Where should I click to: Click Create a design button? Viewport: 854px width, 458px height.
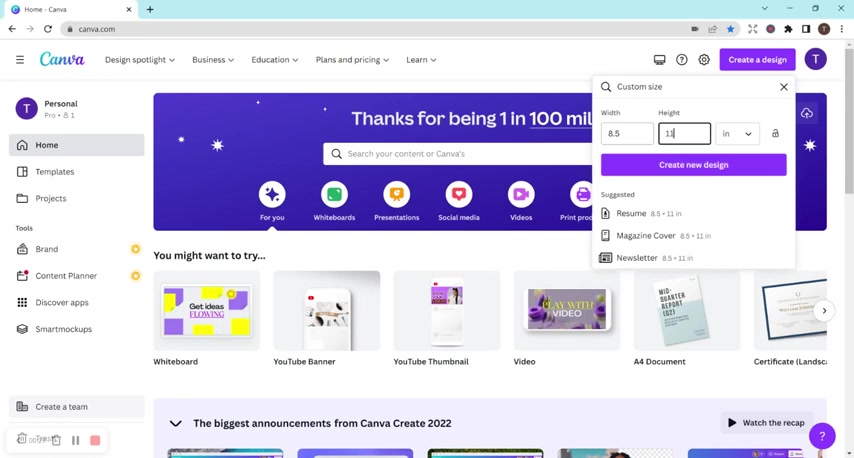pyautogui.click(x=757, y=60)
